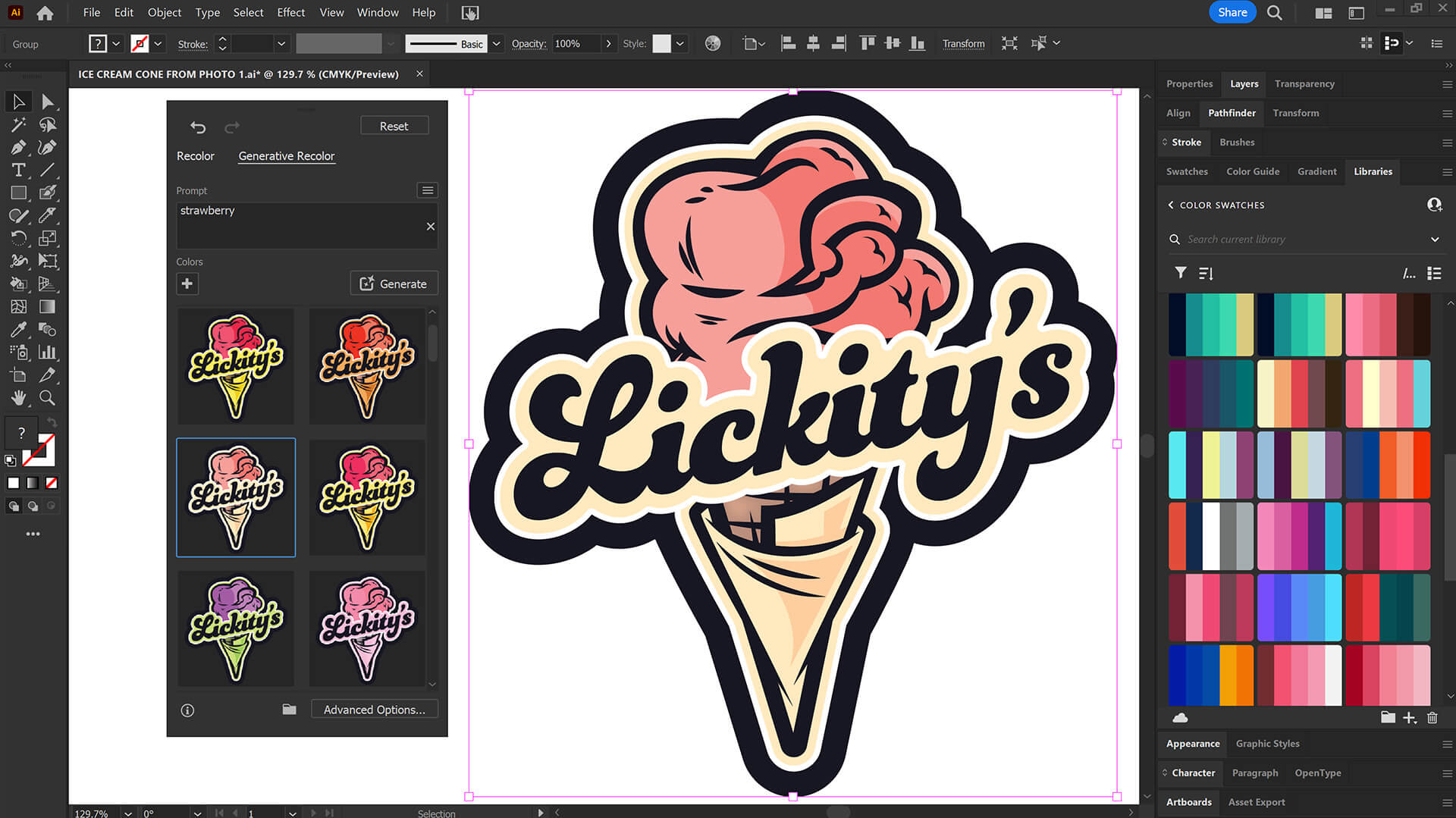1456x818 pixels.
Task: Select the Selection tool arrow
Action: (x=18, y=102)
